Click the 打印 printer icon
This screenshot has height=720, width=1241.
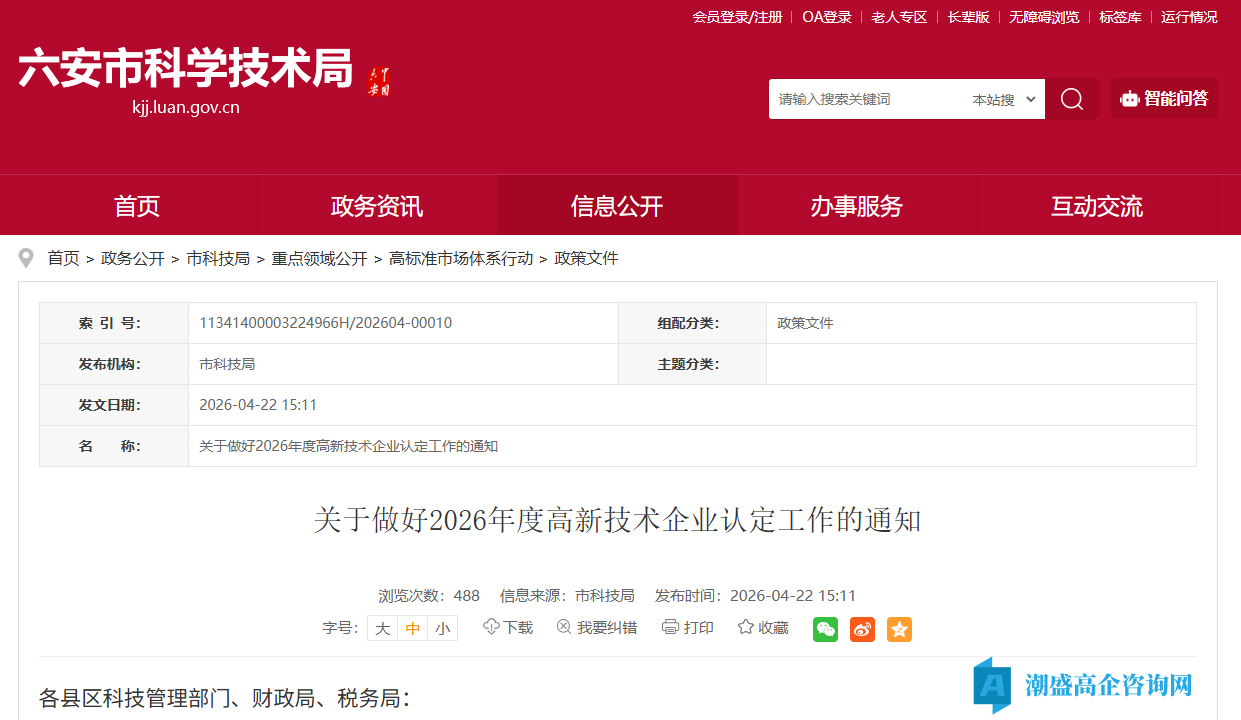pos(670,627)
